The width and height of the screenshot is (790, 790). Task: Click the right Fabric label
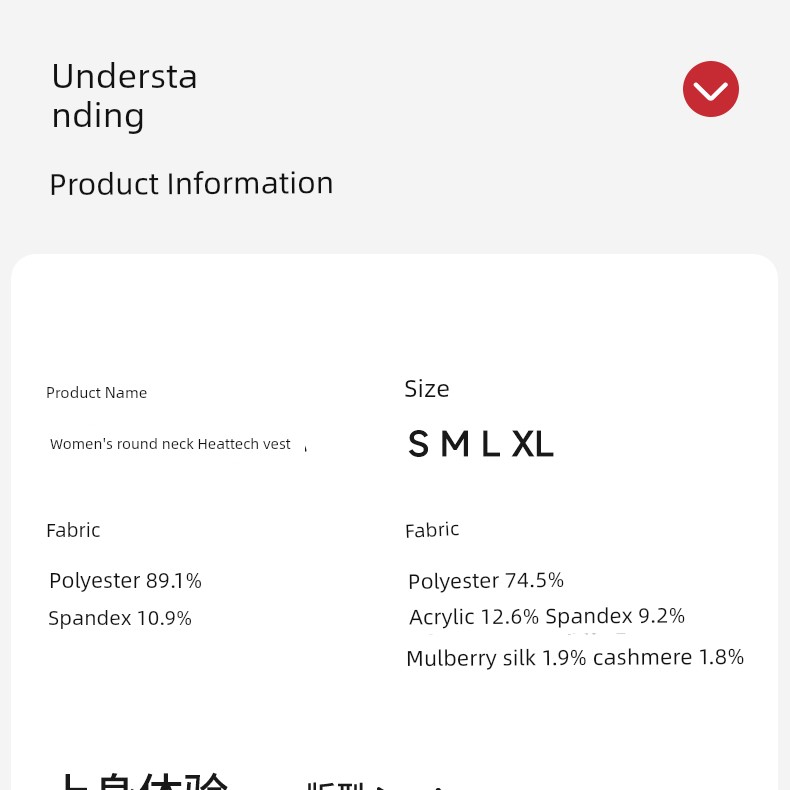pyautogui.click(x=432, y=530)
